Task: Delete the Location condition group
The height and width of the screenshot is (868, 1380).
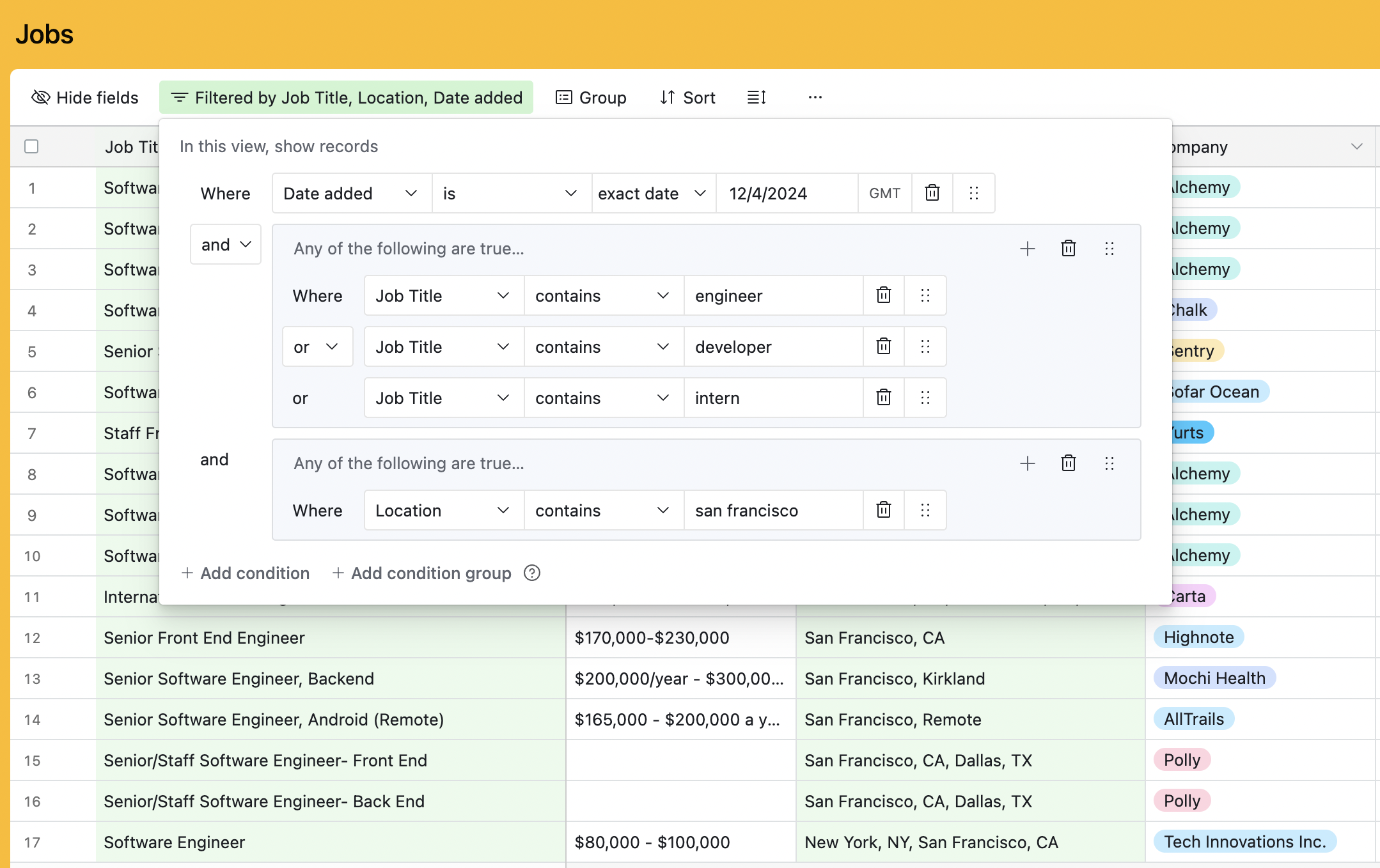Action: click(1068, 463)
